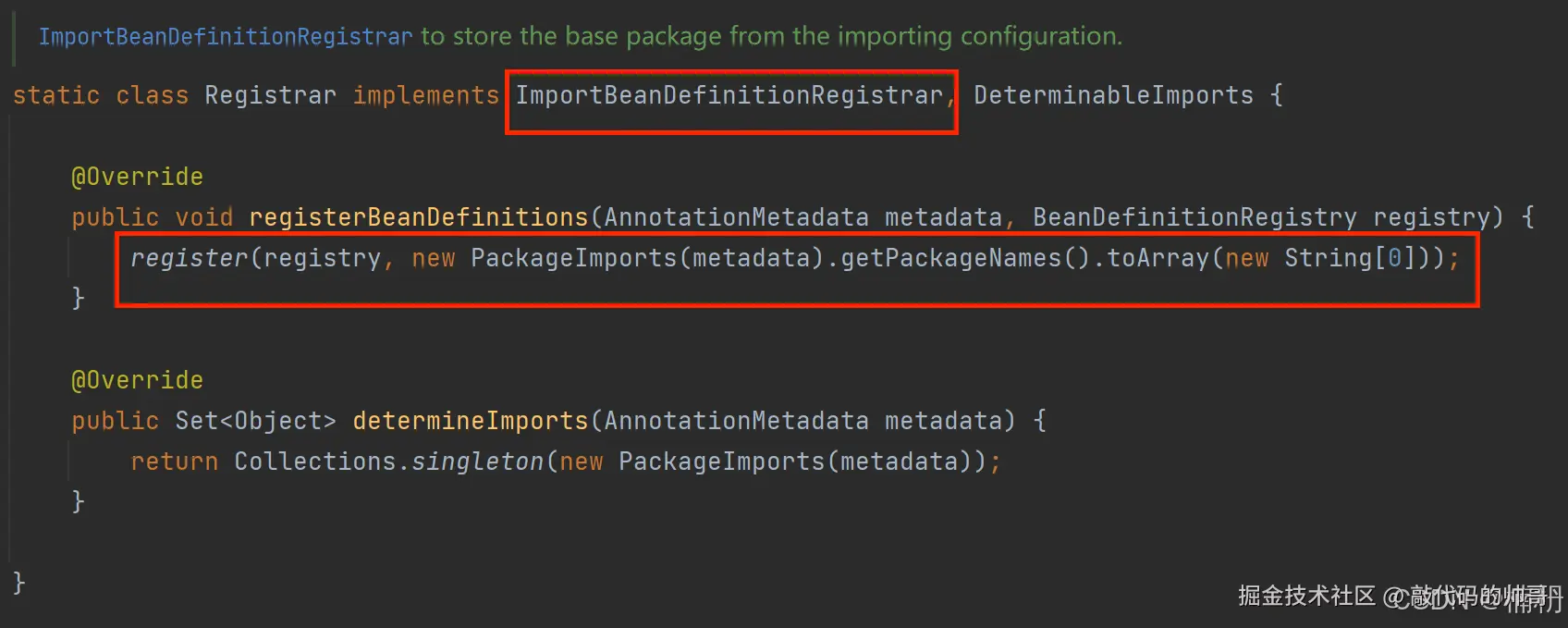Click ImportBeanDefinitionRegistrar in the class declaration
The width and height of the screenshot is (1568, 628).
(x=729, y=95)
